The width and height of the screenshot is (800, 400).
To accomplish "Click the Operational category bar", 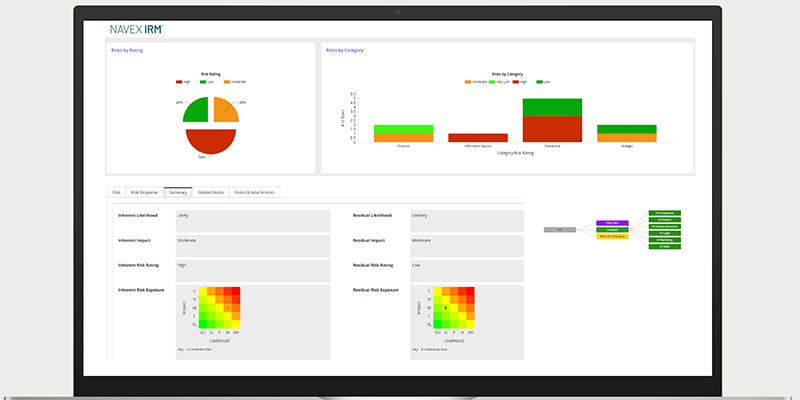I will pyautogui.click(x=552, y=120).
